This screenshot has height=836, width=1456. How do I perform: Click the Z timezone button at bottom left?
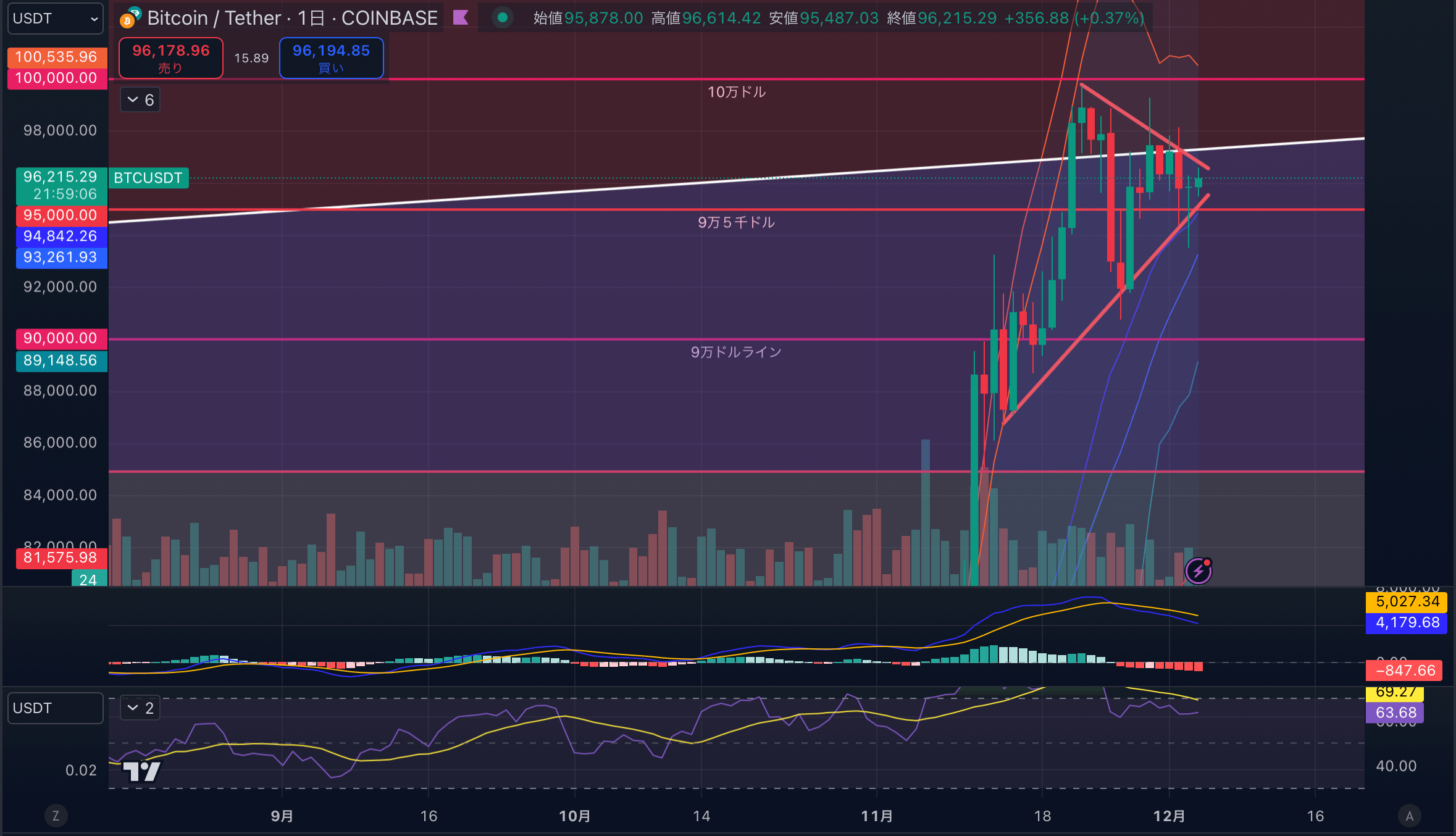[x=56, y=816]
